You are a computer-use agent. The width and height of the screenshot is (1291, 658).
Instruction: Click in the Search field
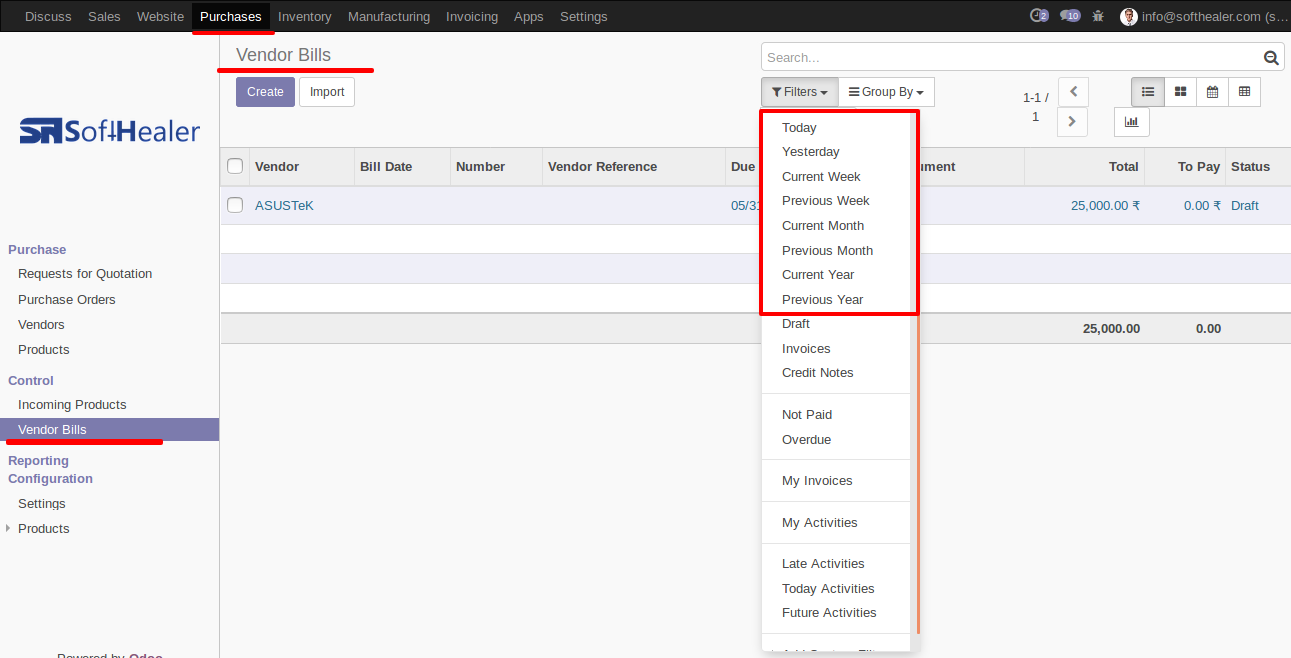[1010, 58]
